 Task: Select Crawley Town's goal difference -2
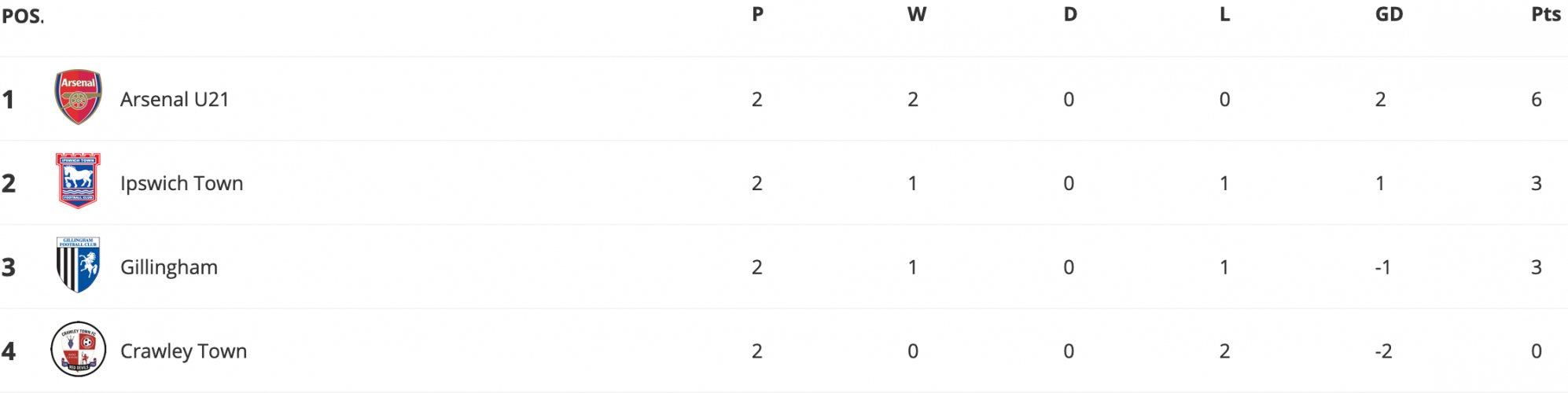click(1383, 351)
